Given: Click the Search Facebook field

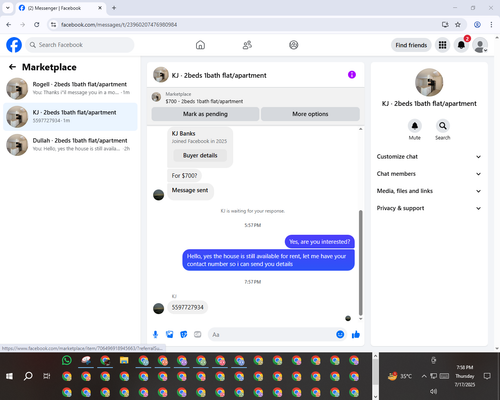Looking at the screenshot, I should [80, 45].
